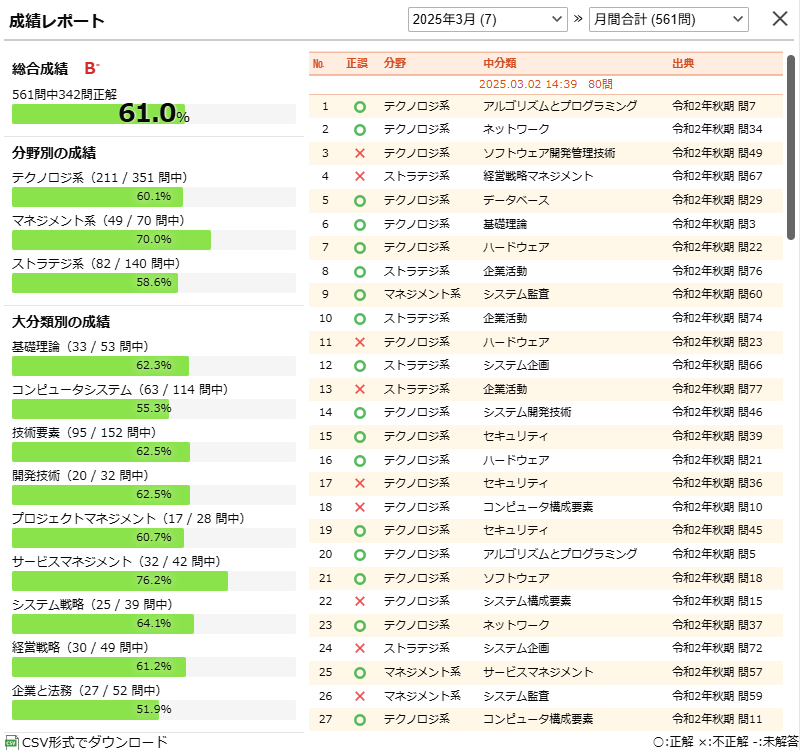Click the circle icon in row 8

click(x=360, y=271)
